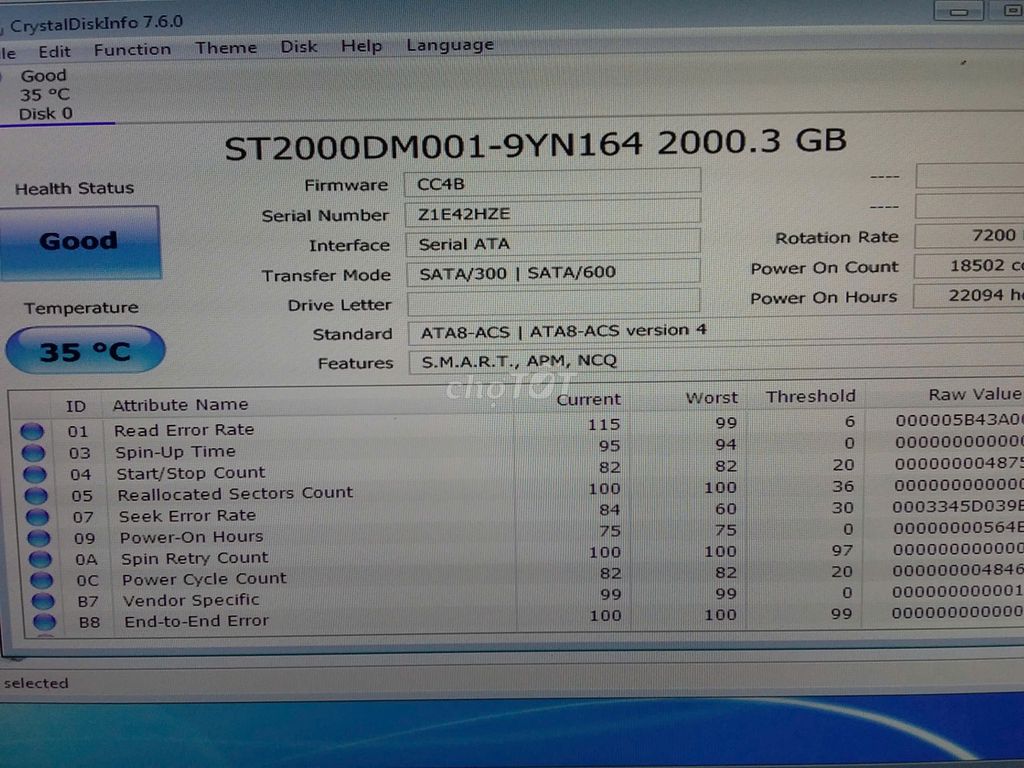Click worst value 60 of Seek Error Rate
Screen dimensions: 1024x768
click(x=726, y=509)
